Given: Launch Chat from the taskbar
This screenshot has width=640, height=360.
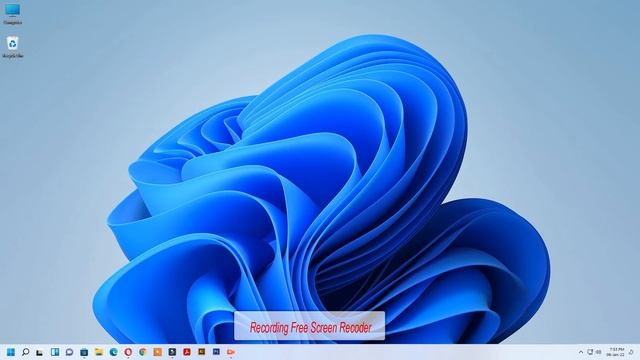Looking at the screenshot, I should (69, 352).
